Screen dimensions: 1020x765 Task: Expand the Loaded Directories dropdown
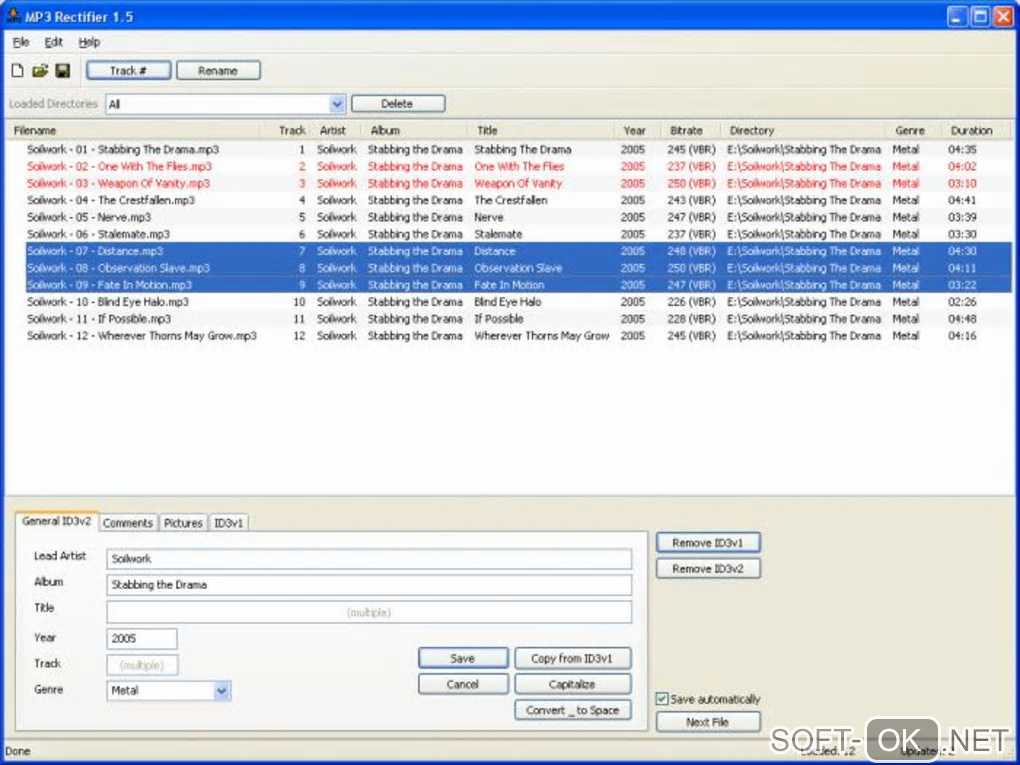[336, 104]
